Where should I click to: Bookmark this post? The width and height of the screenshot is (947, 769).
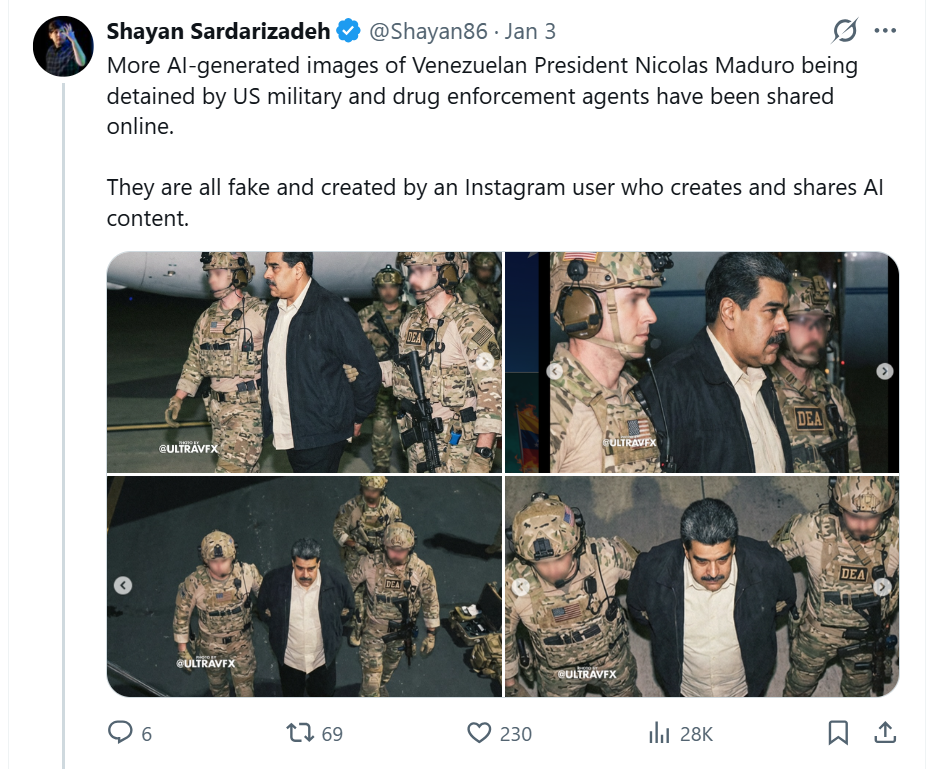838,733
